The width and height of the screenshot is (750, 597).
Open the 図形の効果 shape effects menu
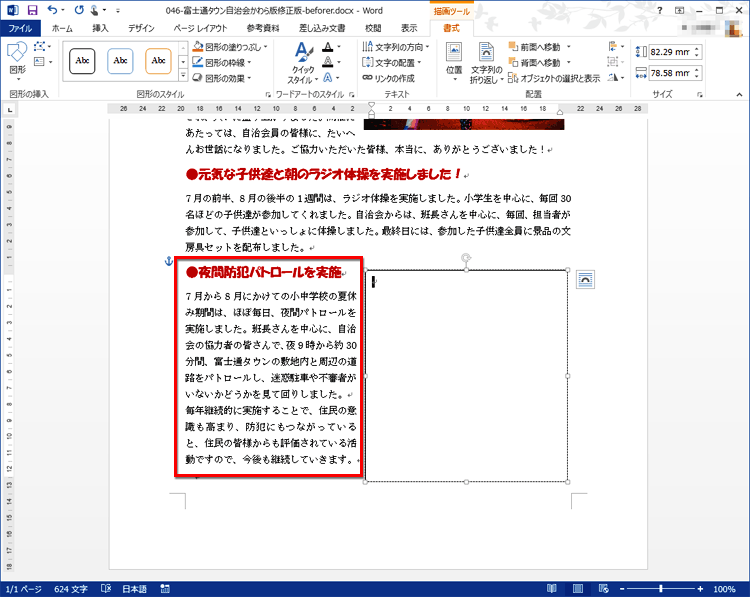pos(222,78)
